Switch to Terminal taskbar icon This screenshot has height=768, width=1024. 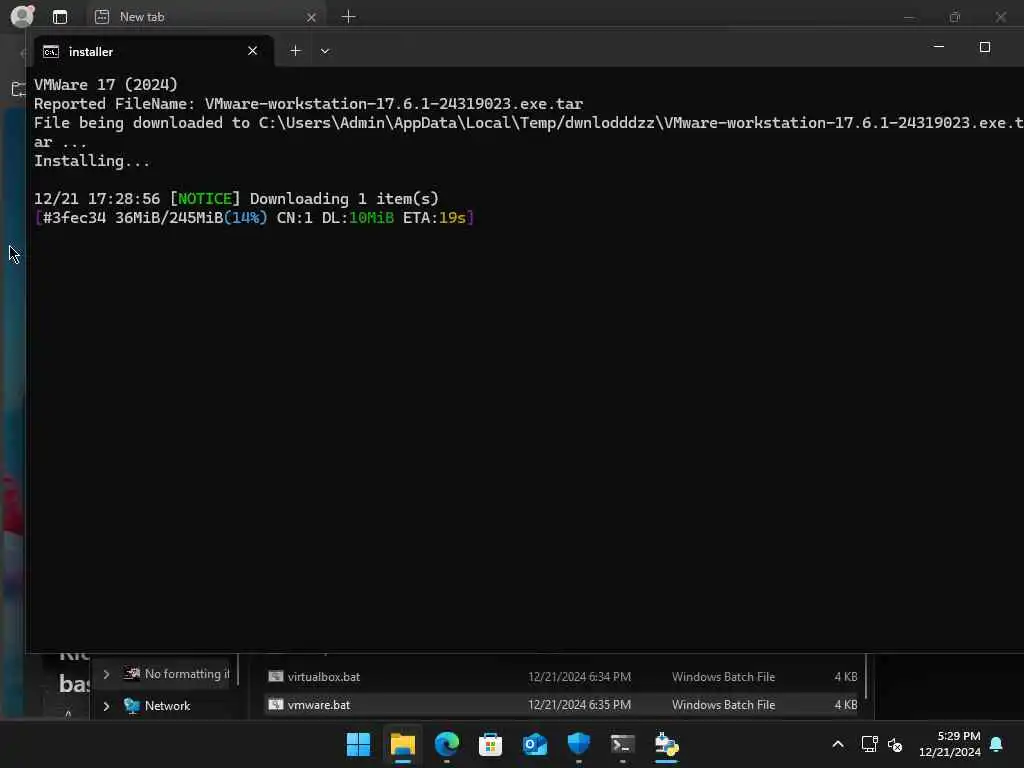(622, 744)
